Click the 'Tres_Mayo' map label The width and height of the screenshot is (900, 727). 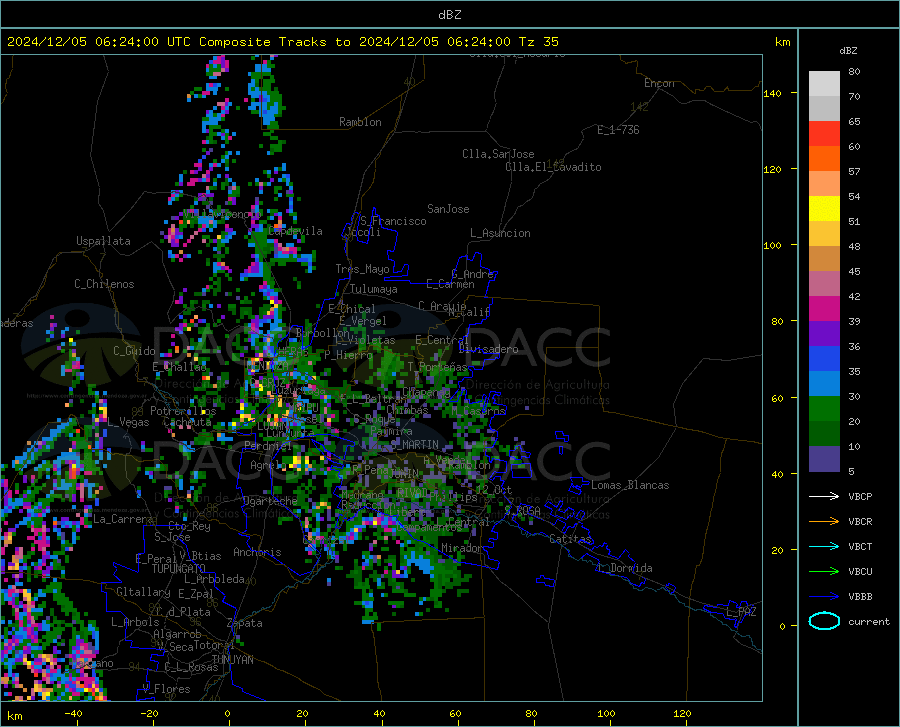(362, 269)
